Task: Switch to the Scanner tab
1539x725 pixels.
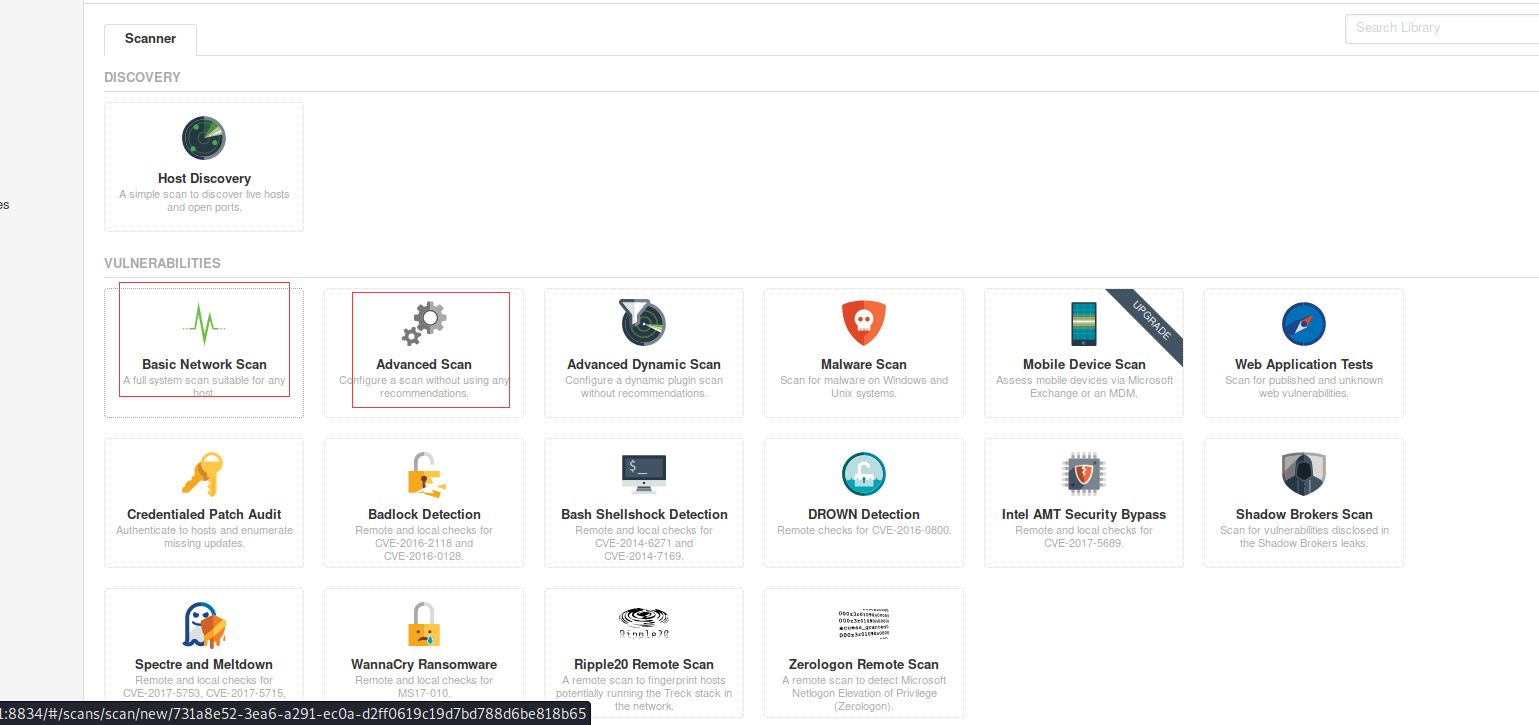Action: pyautogui.click(x=150, y=39)
